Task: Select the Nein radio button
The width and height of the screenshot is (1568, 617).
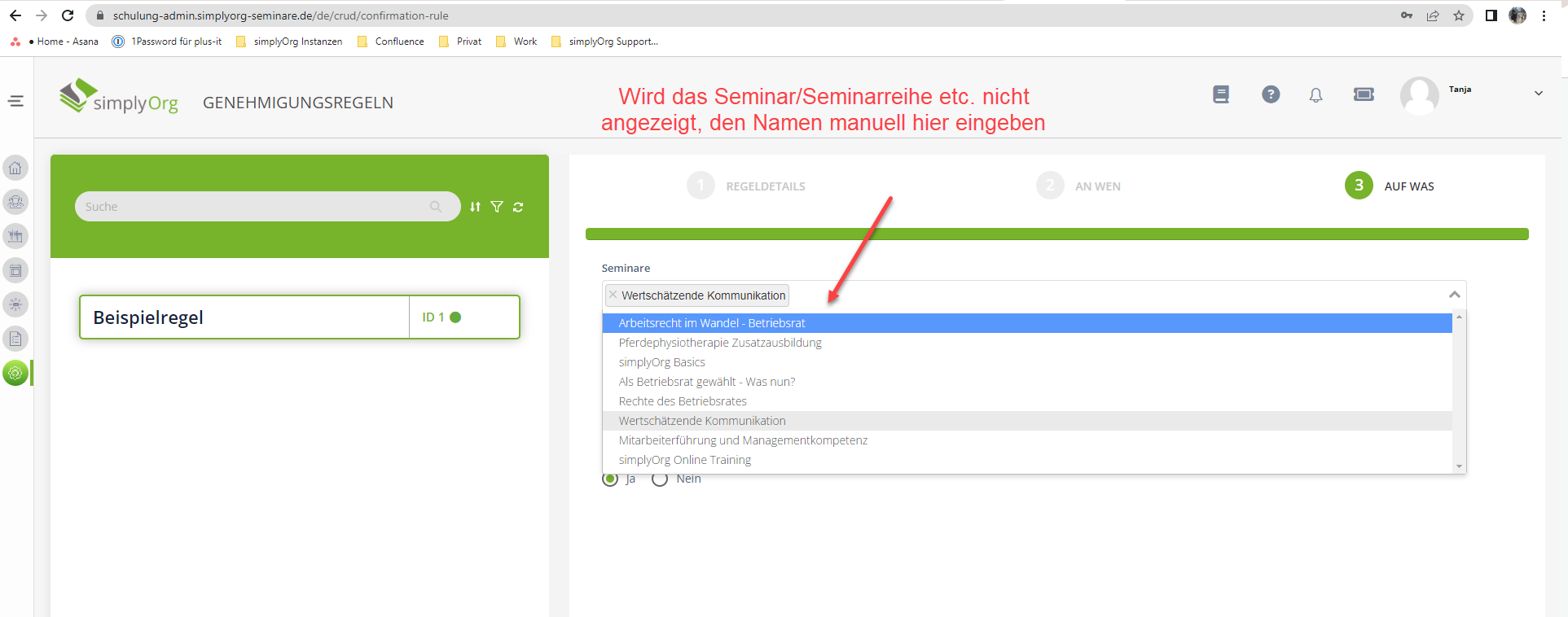Action: (x=660, y=479)
